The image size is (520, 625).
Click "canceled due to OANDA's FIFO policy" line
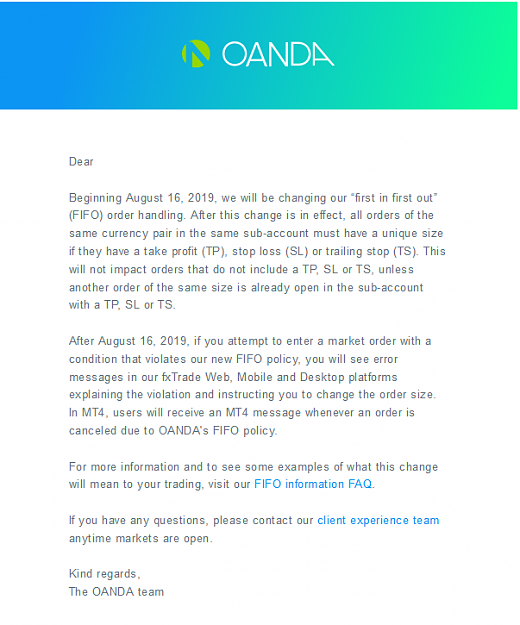coord(173,431)
